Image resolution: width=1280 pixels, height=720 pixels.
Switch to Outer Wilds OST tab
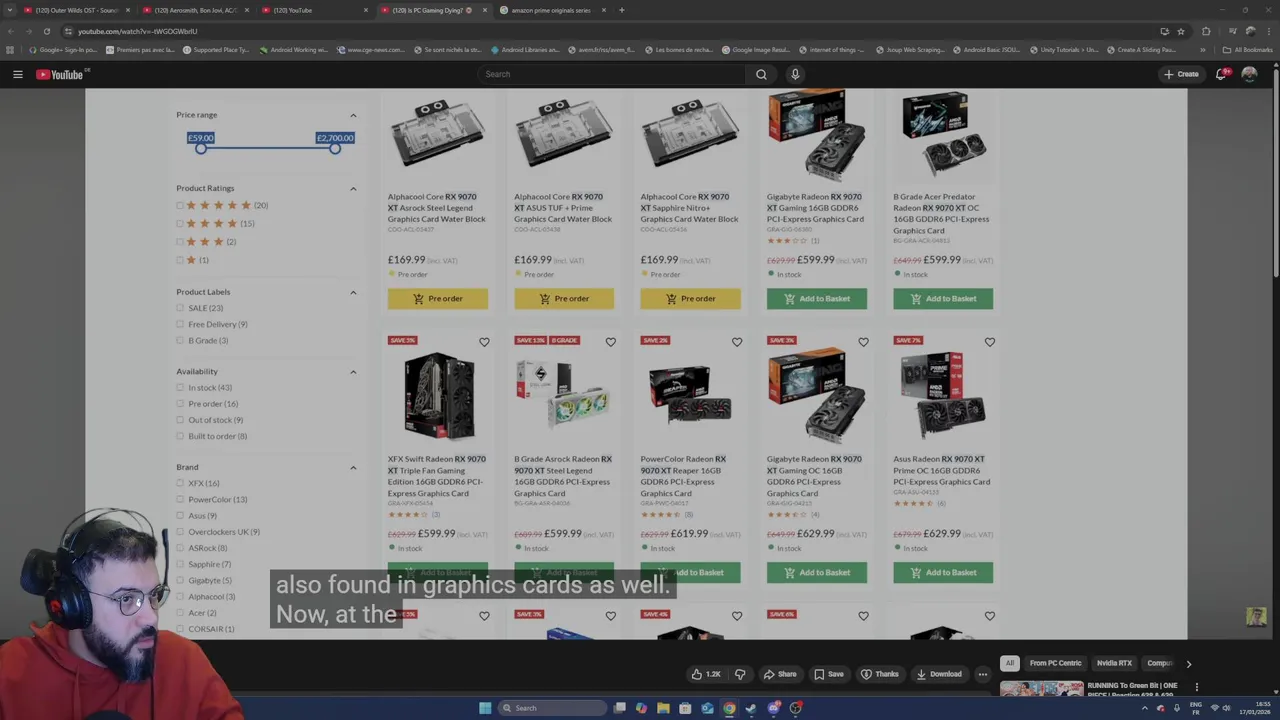coord(78,10)
